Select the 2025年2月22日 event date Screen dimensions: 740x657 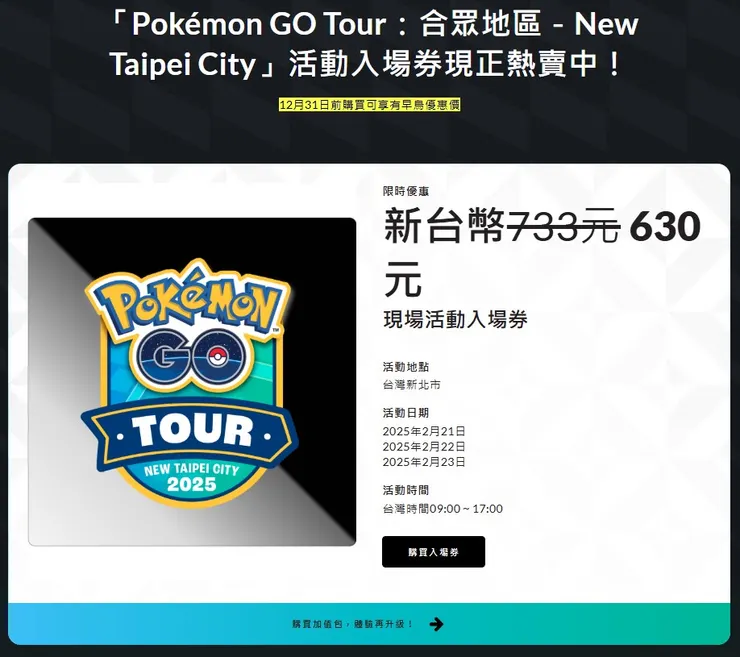(424, 446)
